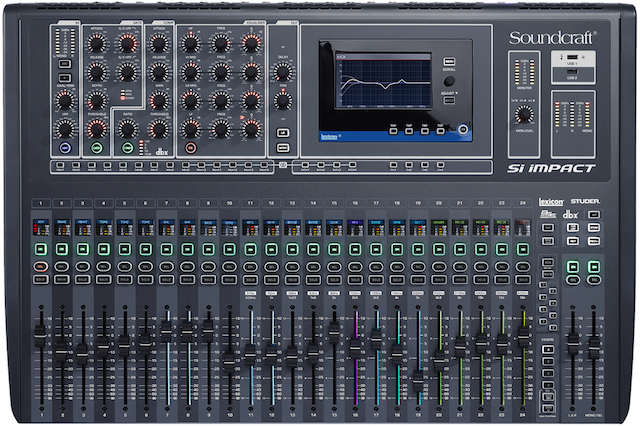640x426 pixels.
Task: Click channel number label 10
Action: click(229, 202)
